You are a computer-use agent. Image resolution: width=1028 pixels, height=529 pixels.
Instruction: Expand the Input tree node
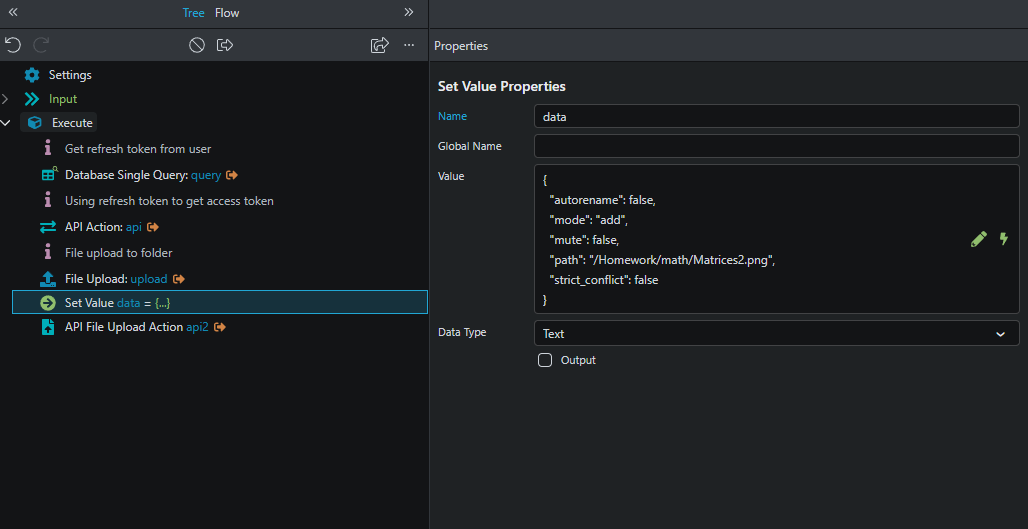pos(6,99)
